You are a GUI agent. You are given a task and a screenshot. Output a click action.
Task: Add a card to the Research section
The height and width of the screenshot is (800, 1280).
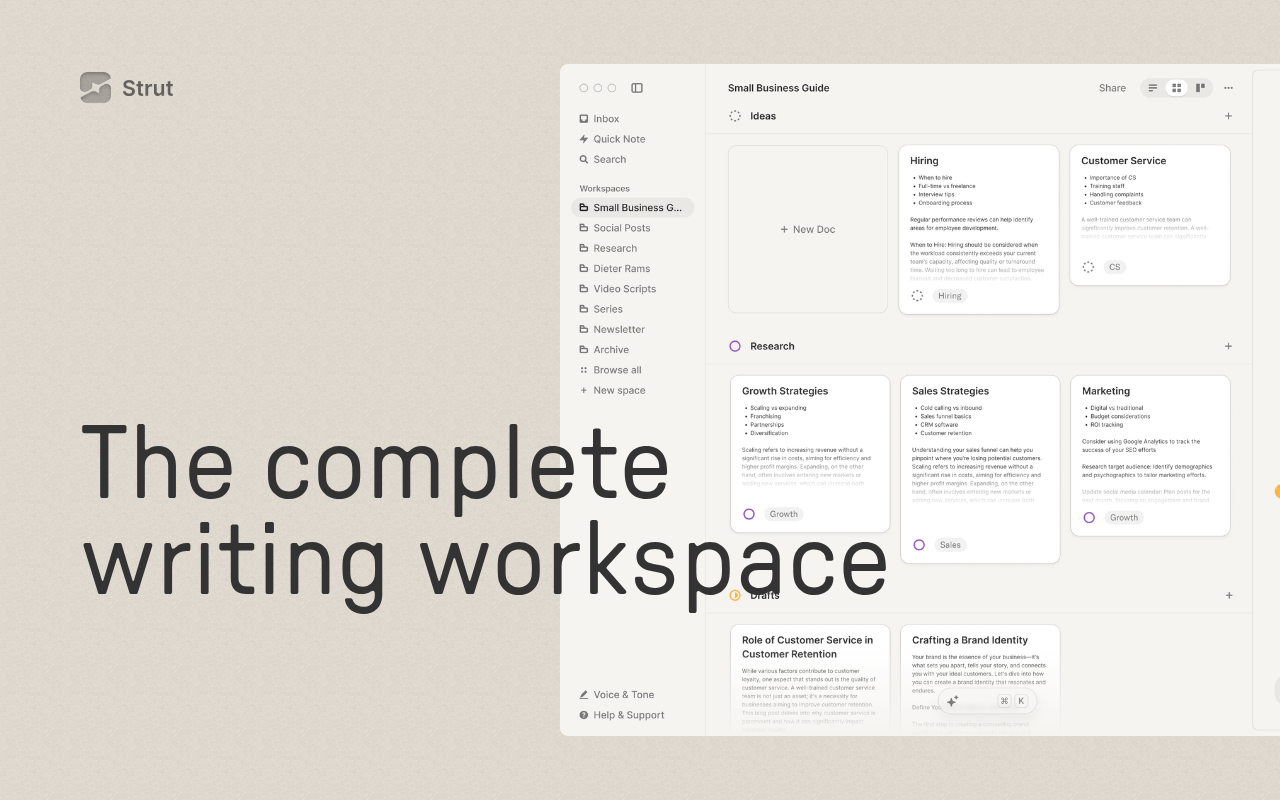(1228, 346)
